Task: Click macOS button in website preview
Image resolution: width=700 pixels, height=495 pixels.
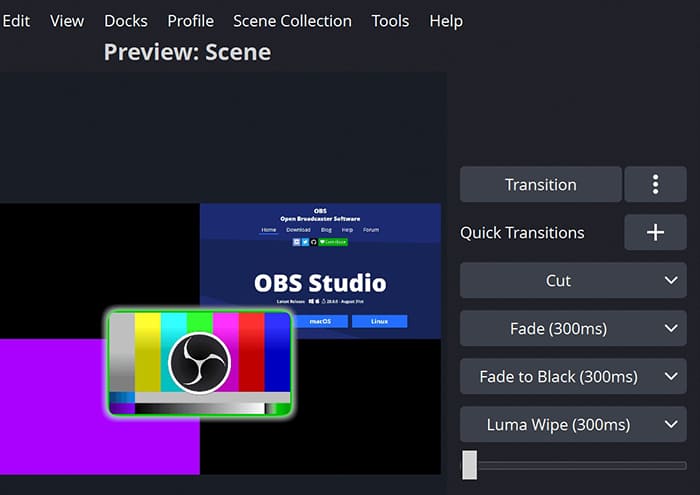Action: point(320,321)
